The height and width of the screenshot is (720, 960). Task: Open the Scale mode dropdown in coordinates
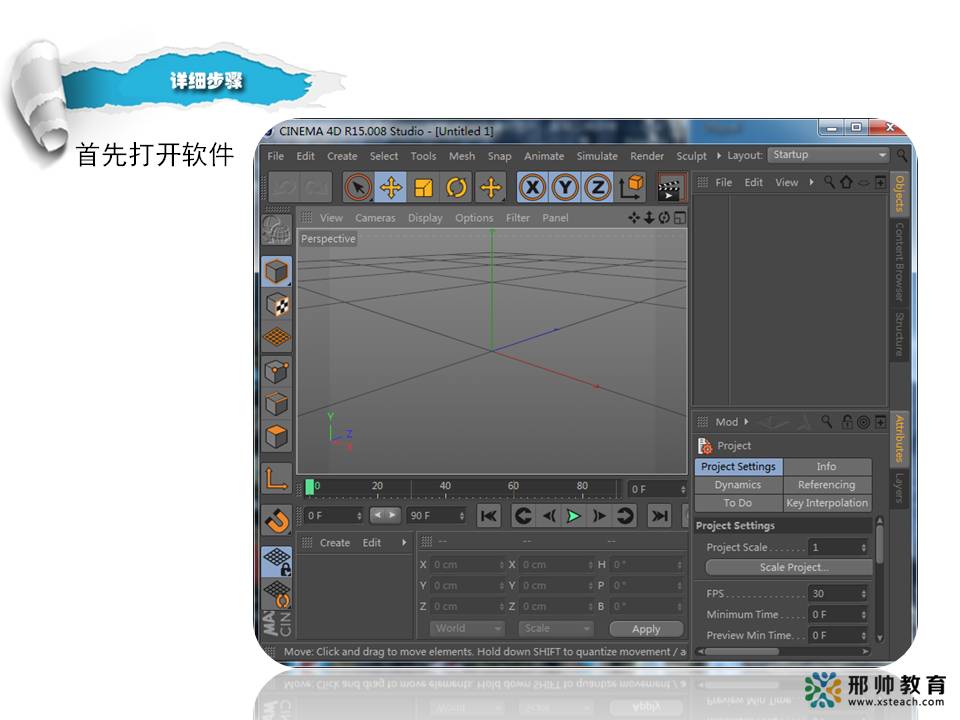pyautogui.click(x=555, y=629)
